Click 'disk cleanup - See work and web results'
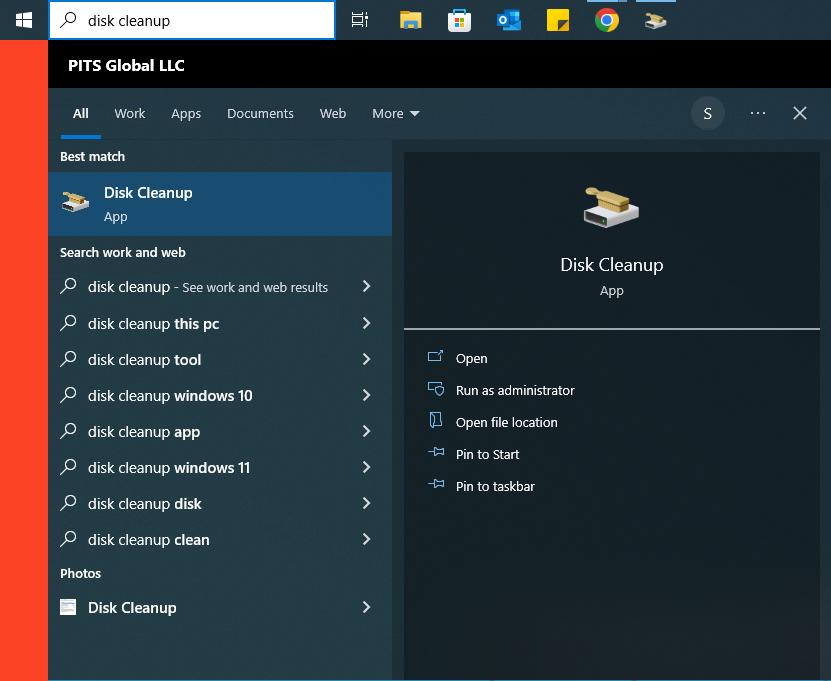831x681 pixels. click(208, 287)
